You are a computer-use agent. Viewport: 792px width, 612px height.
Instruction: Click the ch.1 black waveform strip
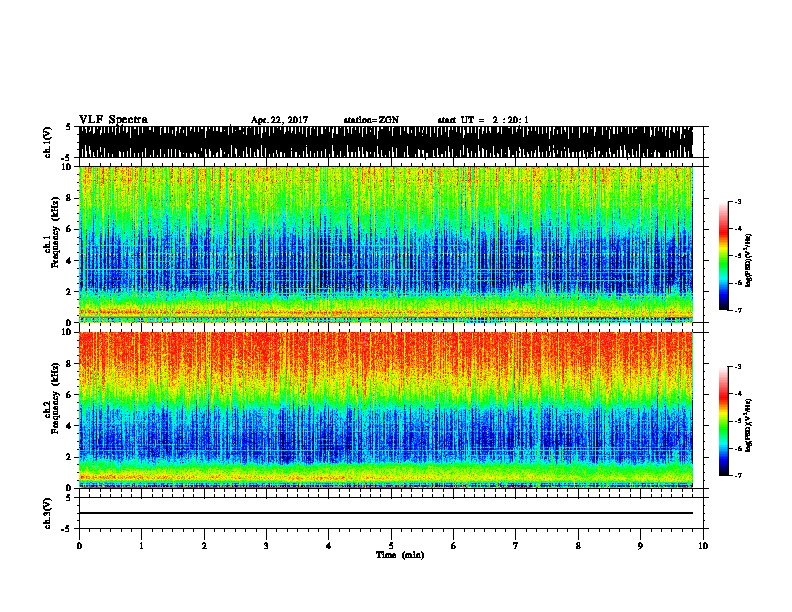(386, 142)
